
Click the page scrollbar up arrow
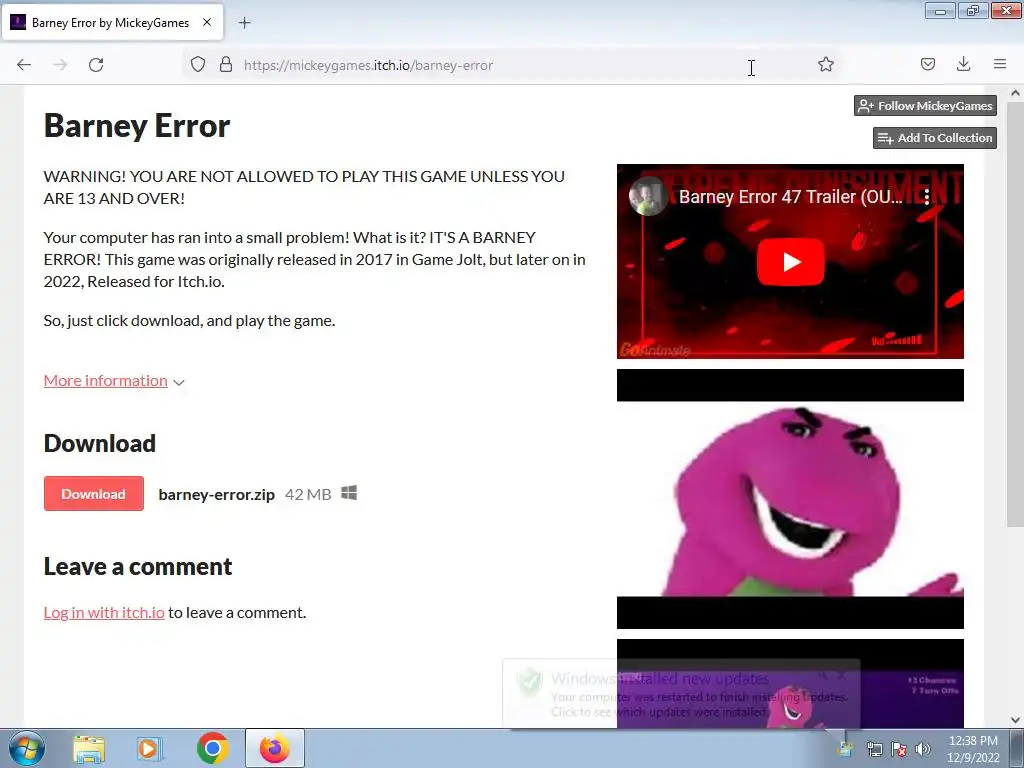click(1015, 93)
